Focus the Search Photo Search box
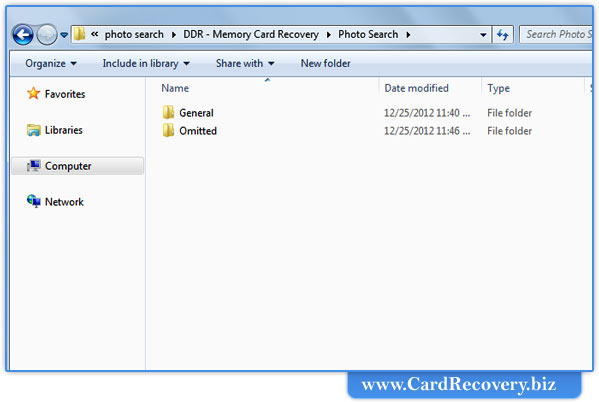599x402 pixels. click(x=556, y=34)
